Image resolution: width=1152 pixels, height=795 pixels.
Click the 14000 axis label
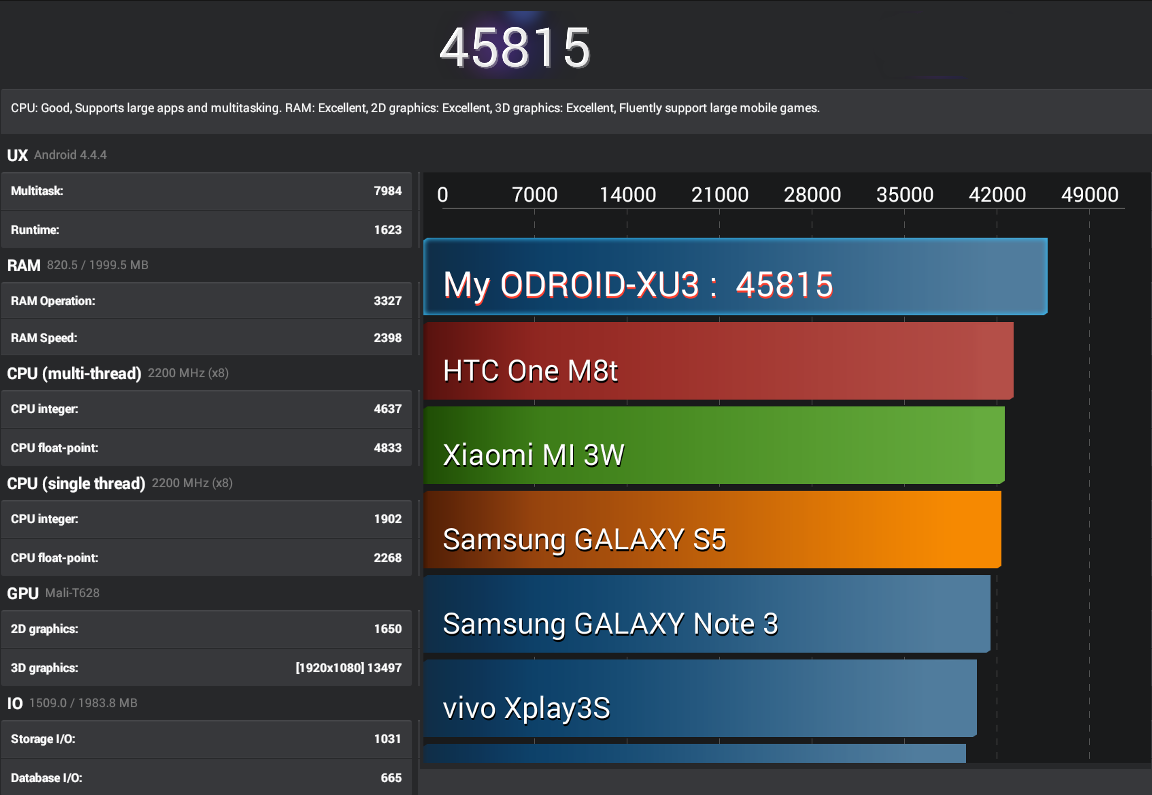click(x=627, y=195)
